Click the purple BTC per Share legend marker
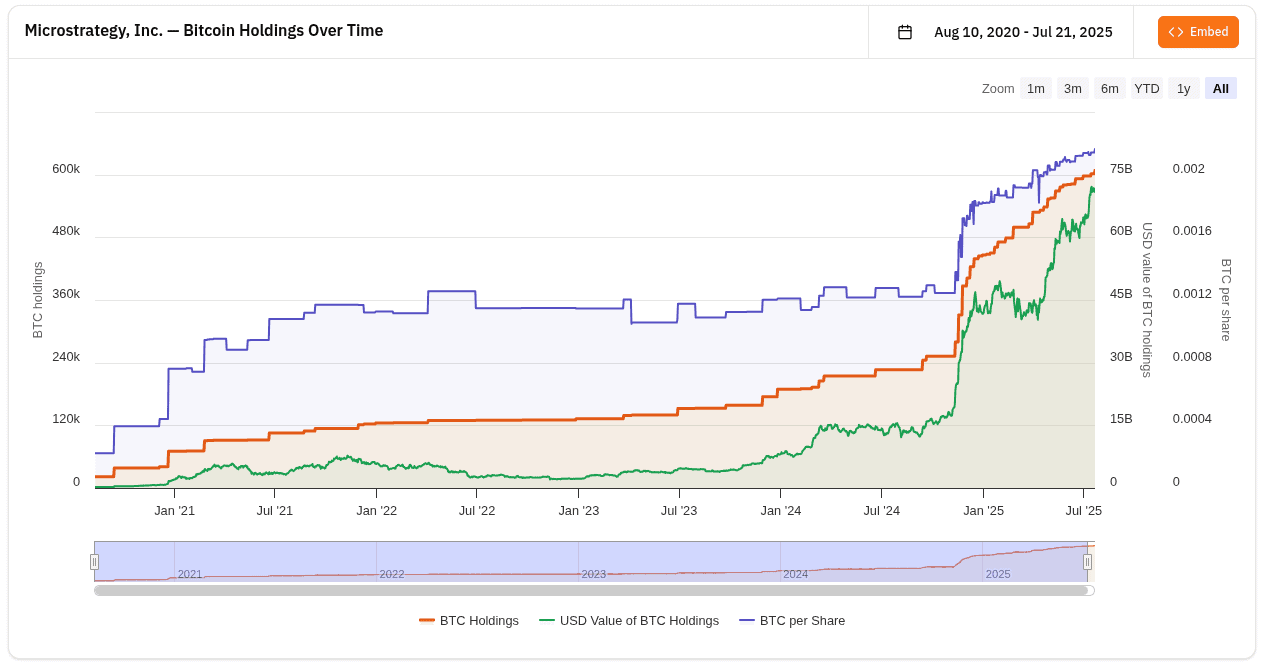The height and width of the screenshot is (666, 1264). [x=747, y=621]
